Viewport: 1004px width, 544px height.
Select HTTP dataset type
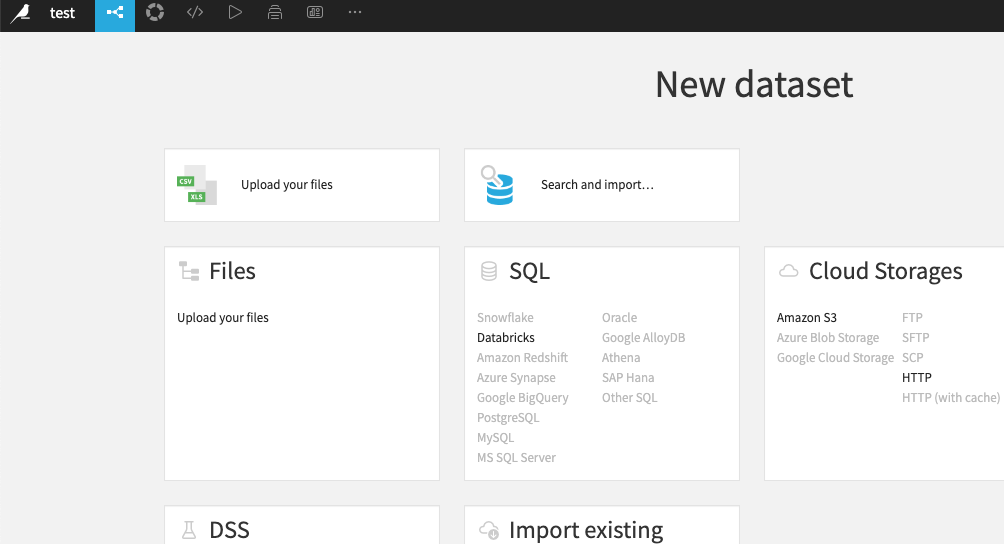point(916,378)
